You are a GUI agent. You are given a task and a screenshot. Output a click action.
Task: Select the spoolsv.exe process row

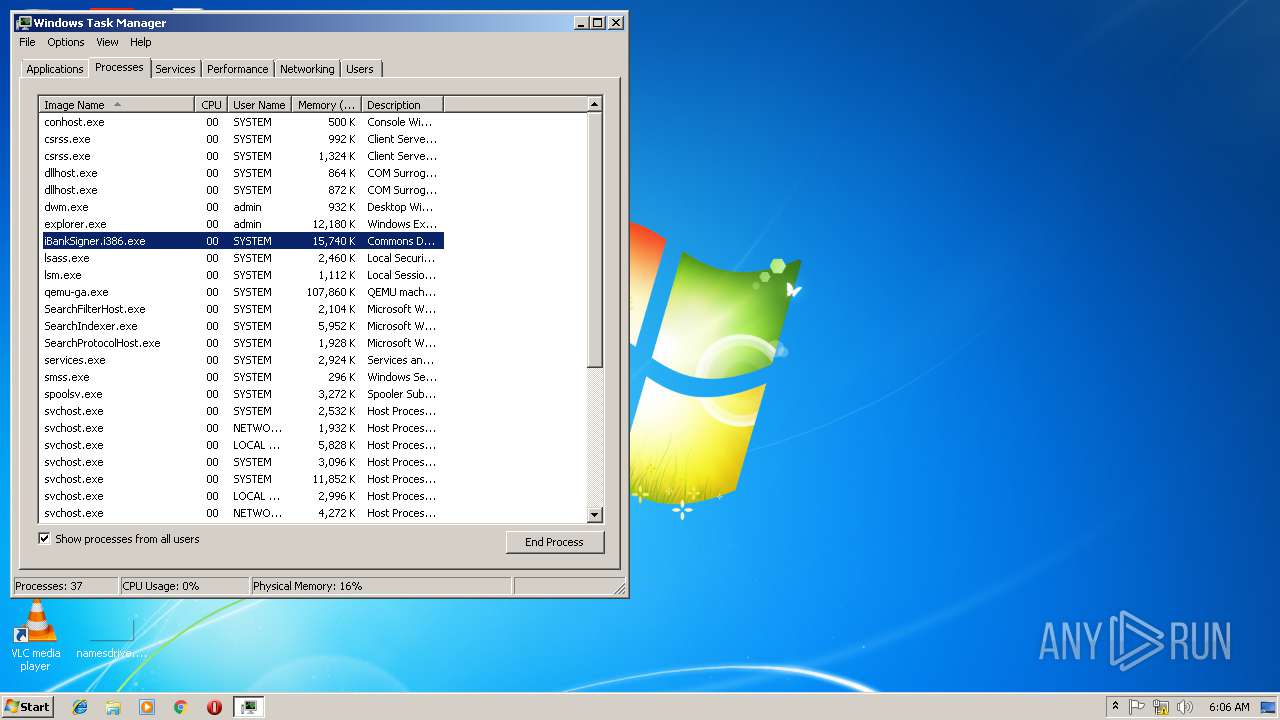241,394
